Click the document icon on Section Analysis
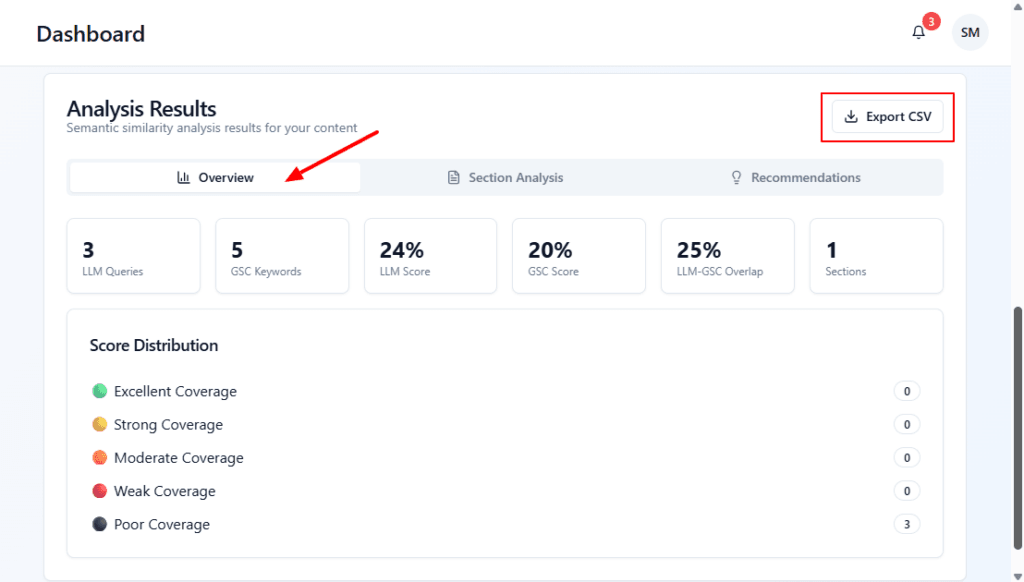The height and width of the screenshot is (582, 1024). (x=453, y=178)
